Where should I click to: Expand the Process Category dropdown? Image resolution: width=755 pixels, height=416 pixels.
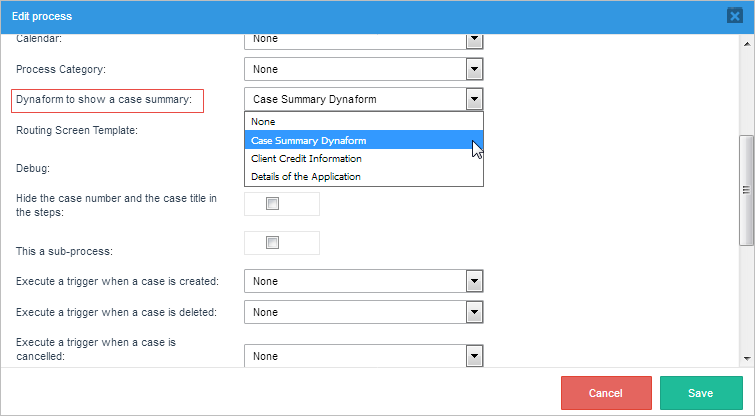475,69
